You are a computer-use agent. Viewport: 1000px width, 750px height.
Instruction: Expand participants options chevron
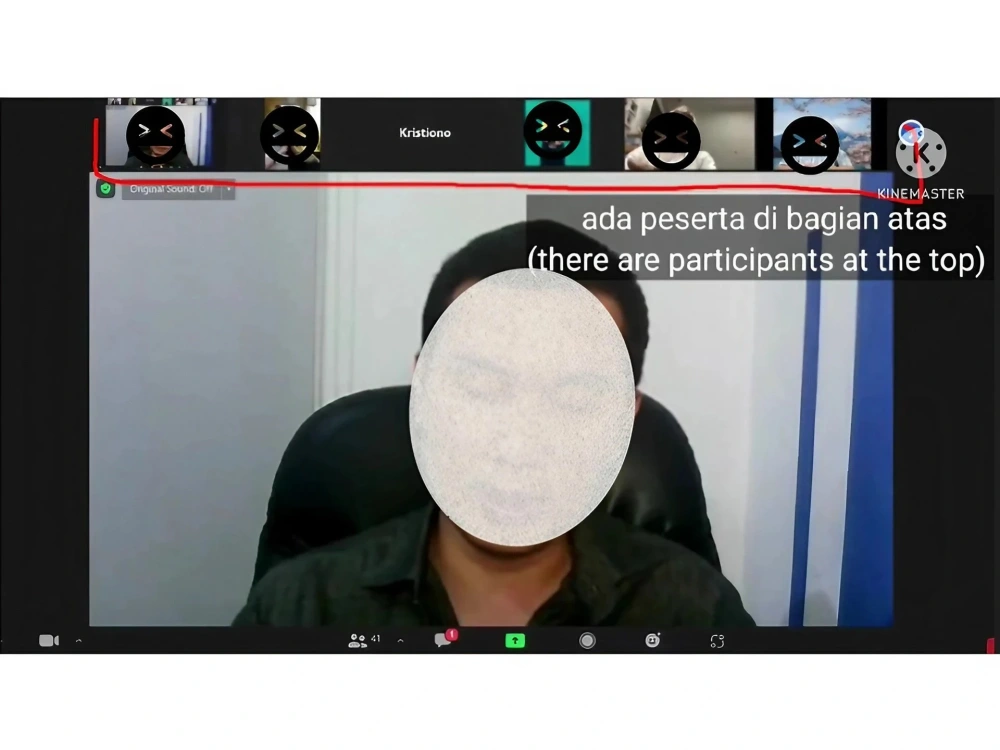(401, 640)
